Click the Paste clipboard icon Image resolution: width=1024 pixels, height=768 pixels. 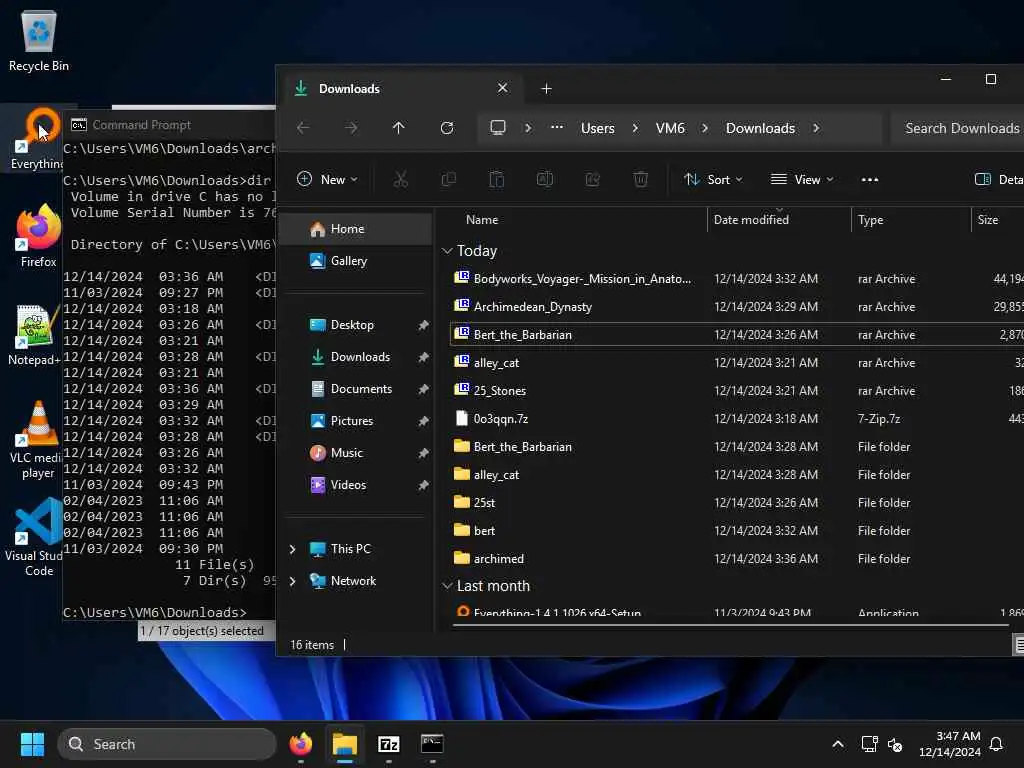point(497,179)
